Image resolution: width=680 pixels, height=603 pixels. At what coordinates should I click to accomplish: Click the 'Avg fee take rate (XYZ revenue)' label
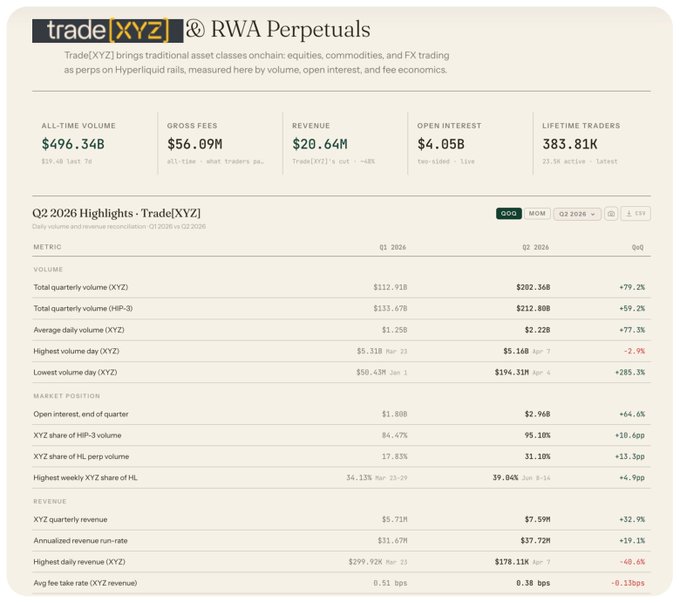point(85,583)
